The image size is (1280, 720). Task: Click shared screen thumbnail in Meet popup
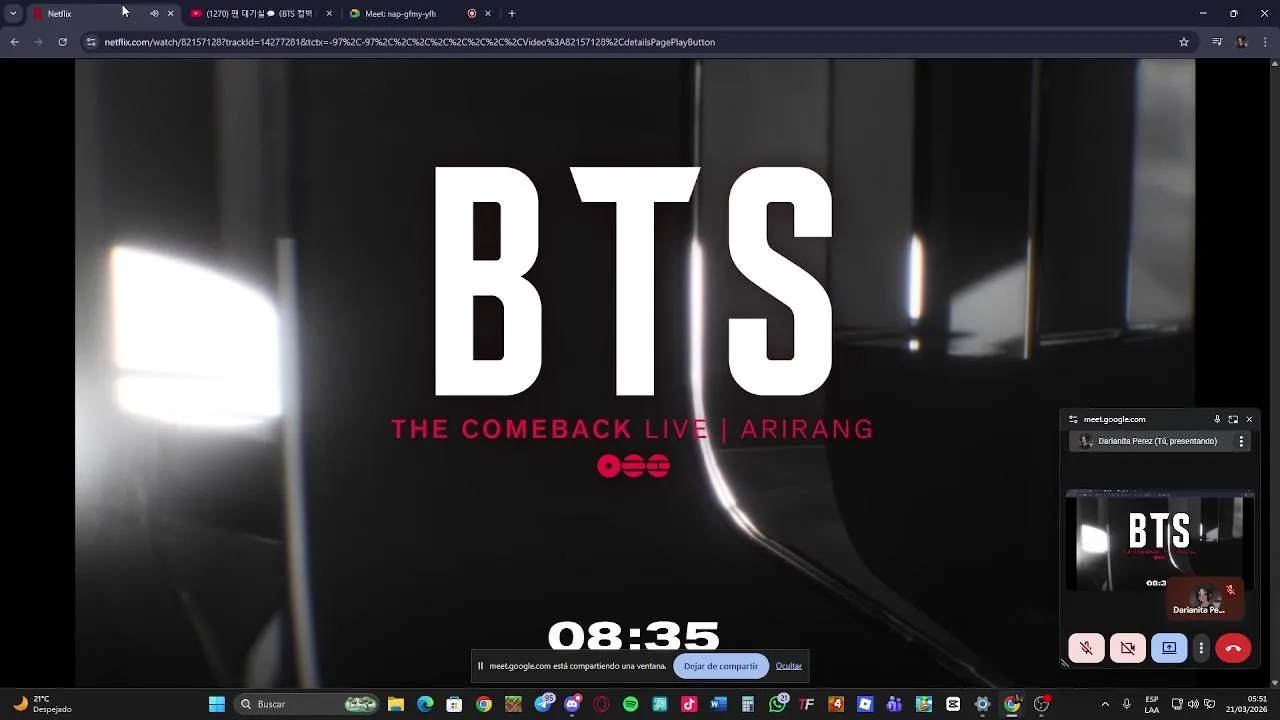click(1160, 540)
